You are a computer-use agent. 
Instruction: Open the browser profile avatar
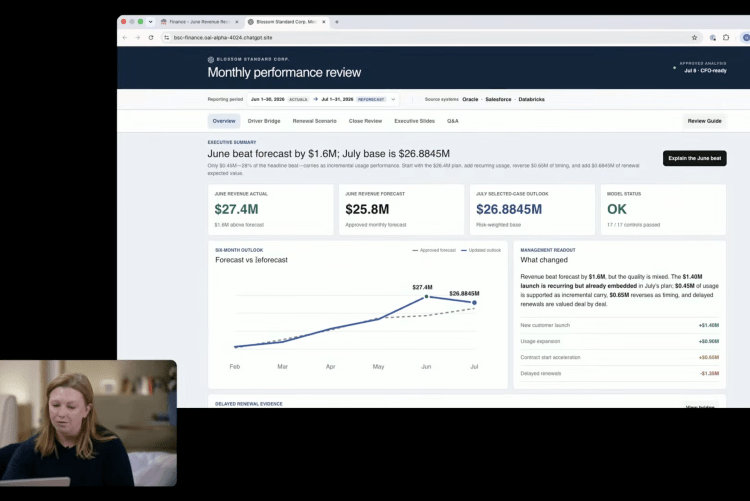click(746, 37)
